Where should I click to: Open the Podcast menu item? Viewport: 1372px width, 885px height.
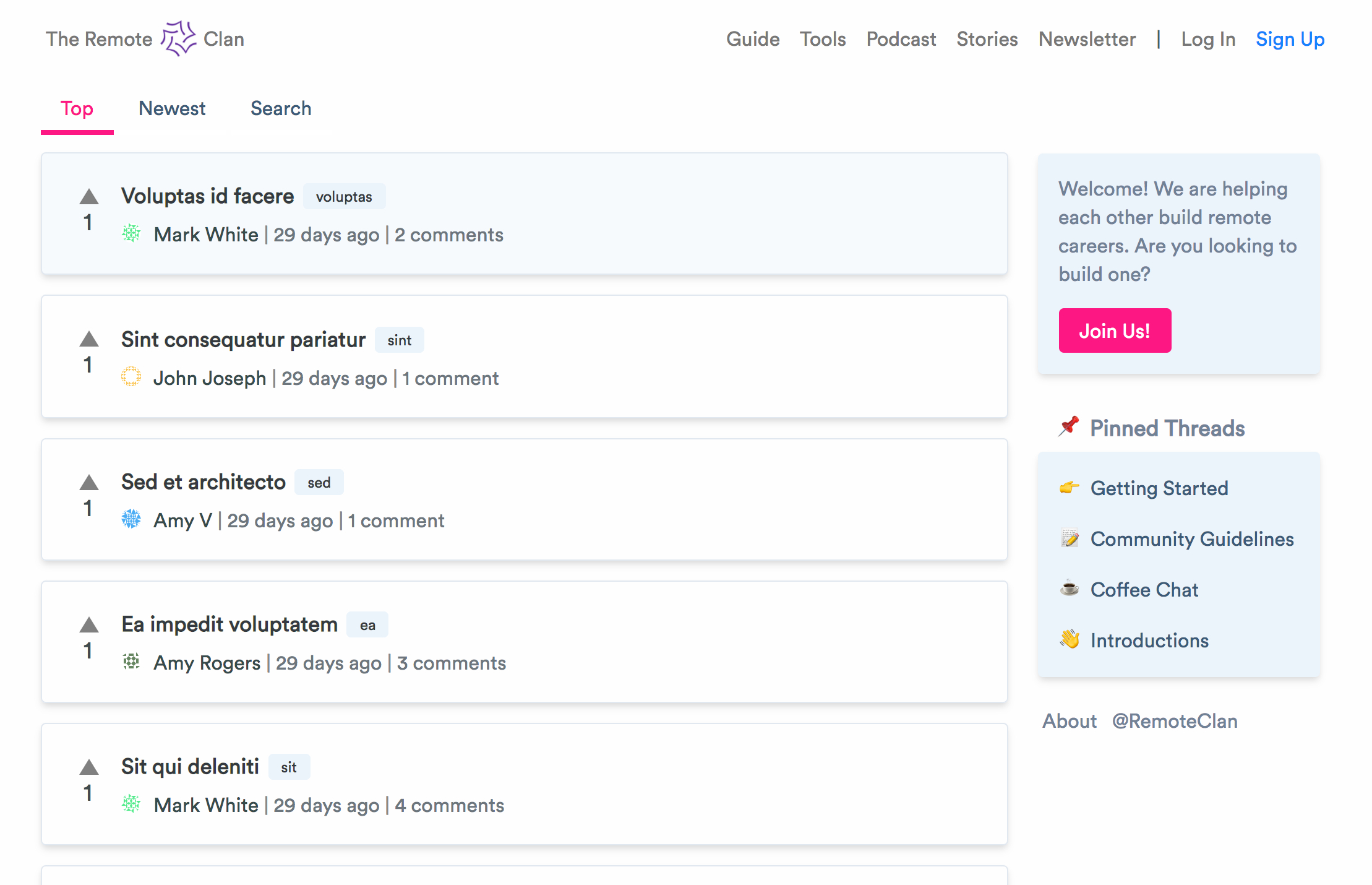901,39
